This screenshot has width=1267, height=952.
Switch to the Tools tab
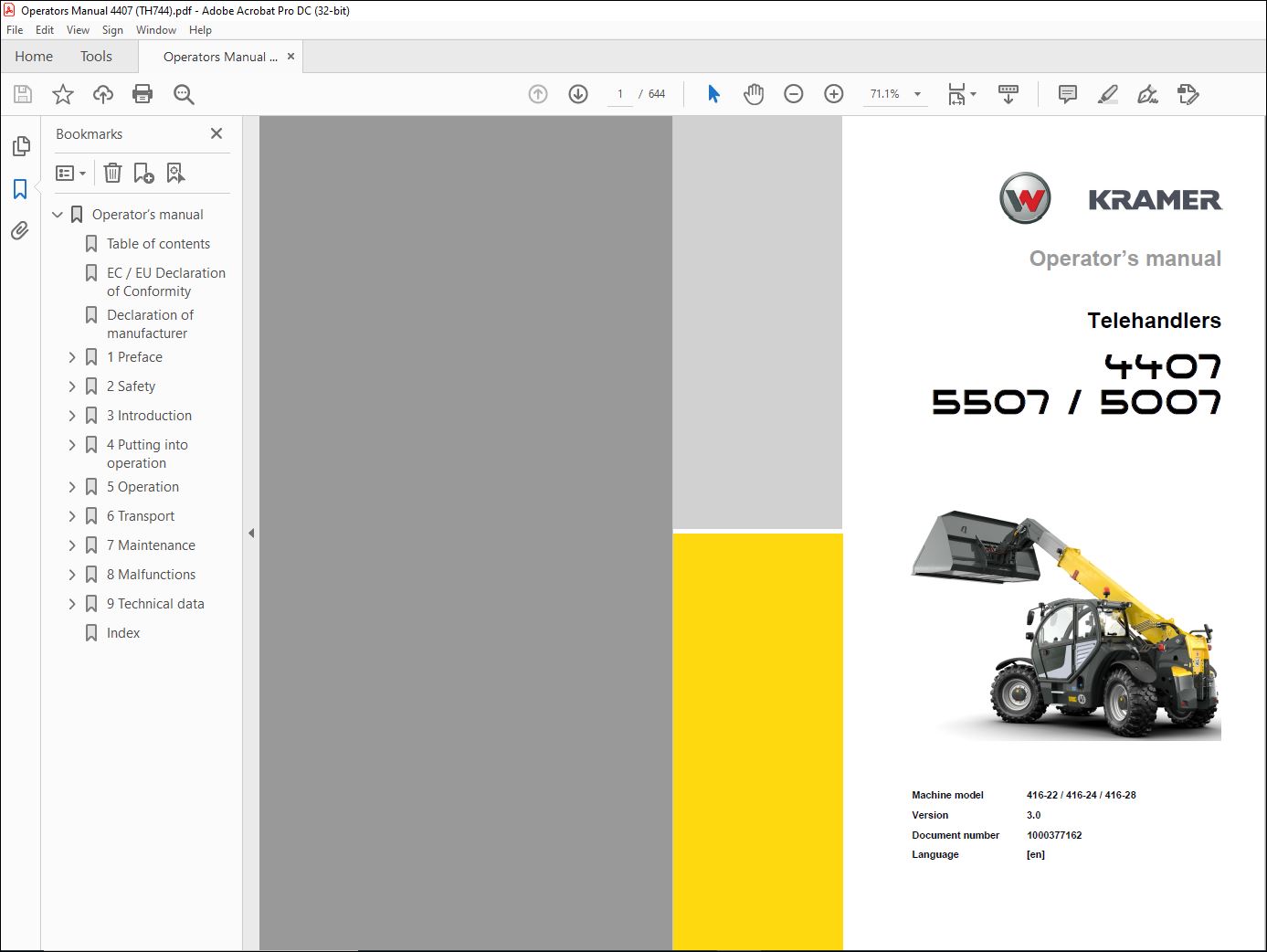96,57
